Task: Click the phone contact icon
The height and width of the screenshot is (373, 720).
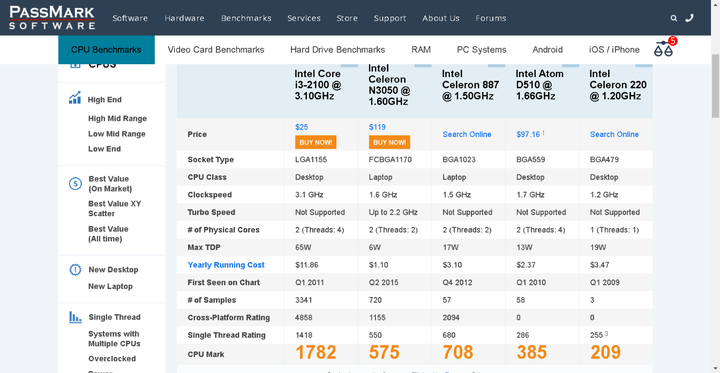Action: click(689, 18)
